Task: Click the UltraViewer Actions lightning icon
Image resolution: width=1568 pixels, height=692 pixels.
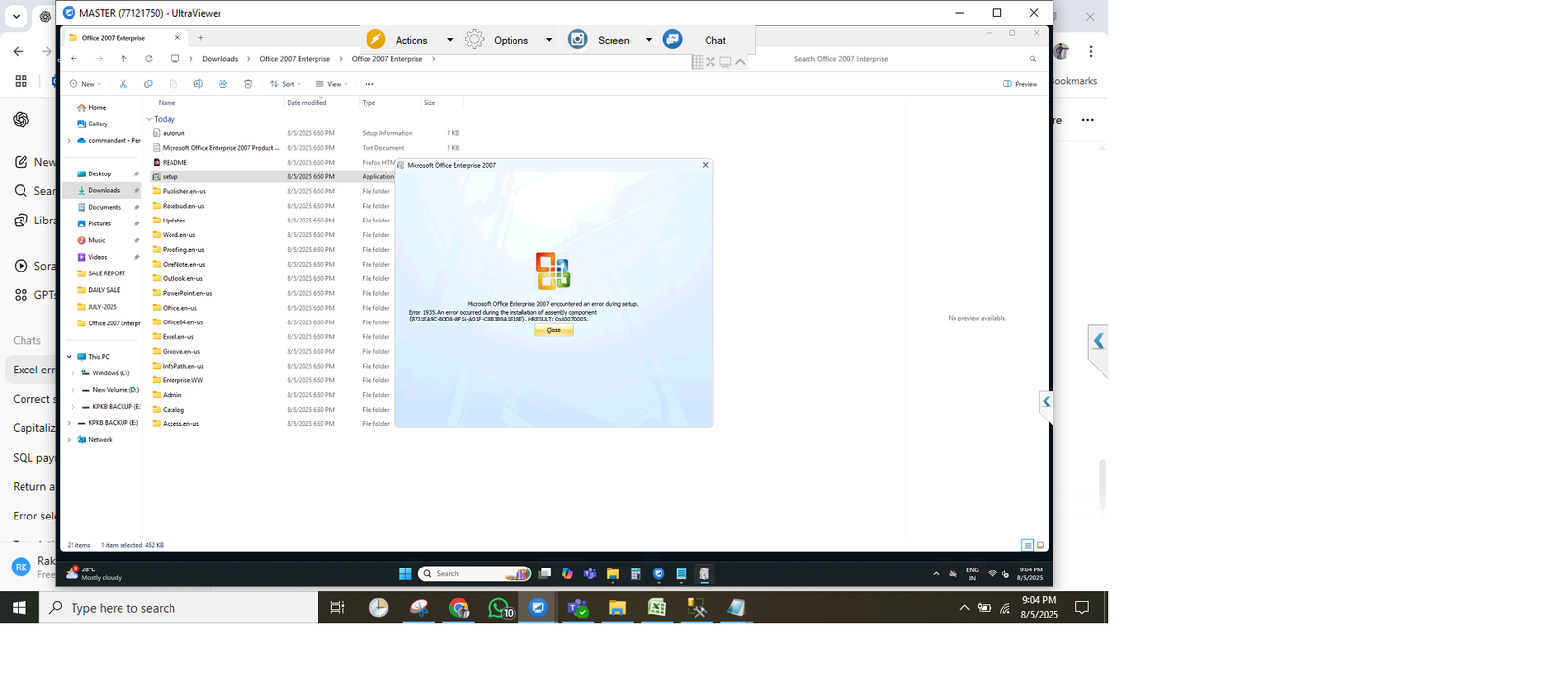Action: point(375,39)
